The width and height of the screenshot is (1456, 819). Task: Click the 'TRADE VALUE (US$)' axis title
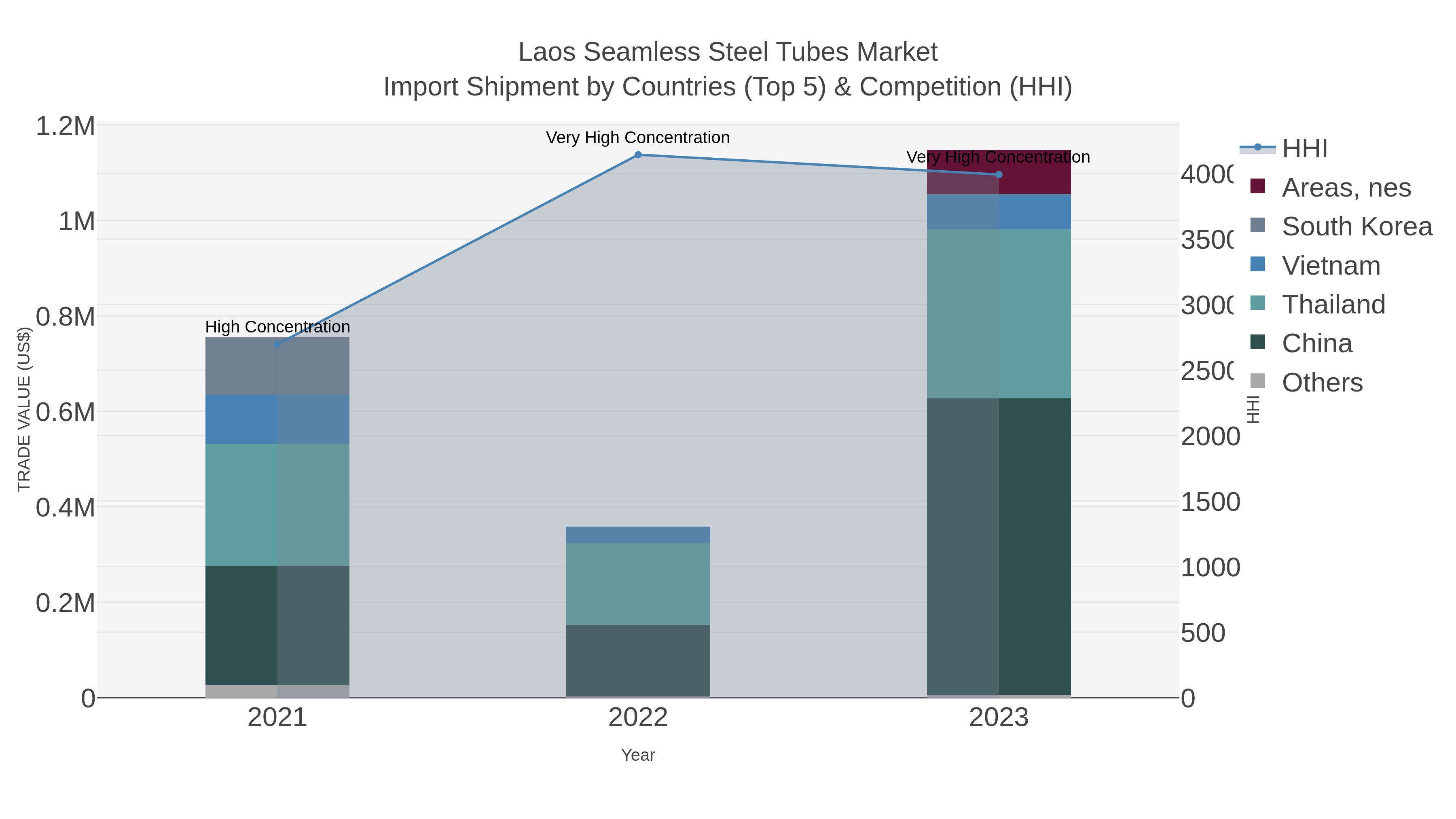coord(24,409)
